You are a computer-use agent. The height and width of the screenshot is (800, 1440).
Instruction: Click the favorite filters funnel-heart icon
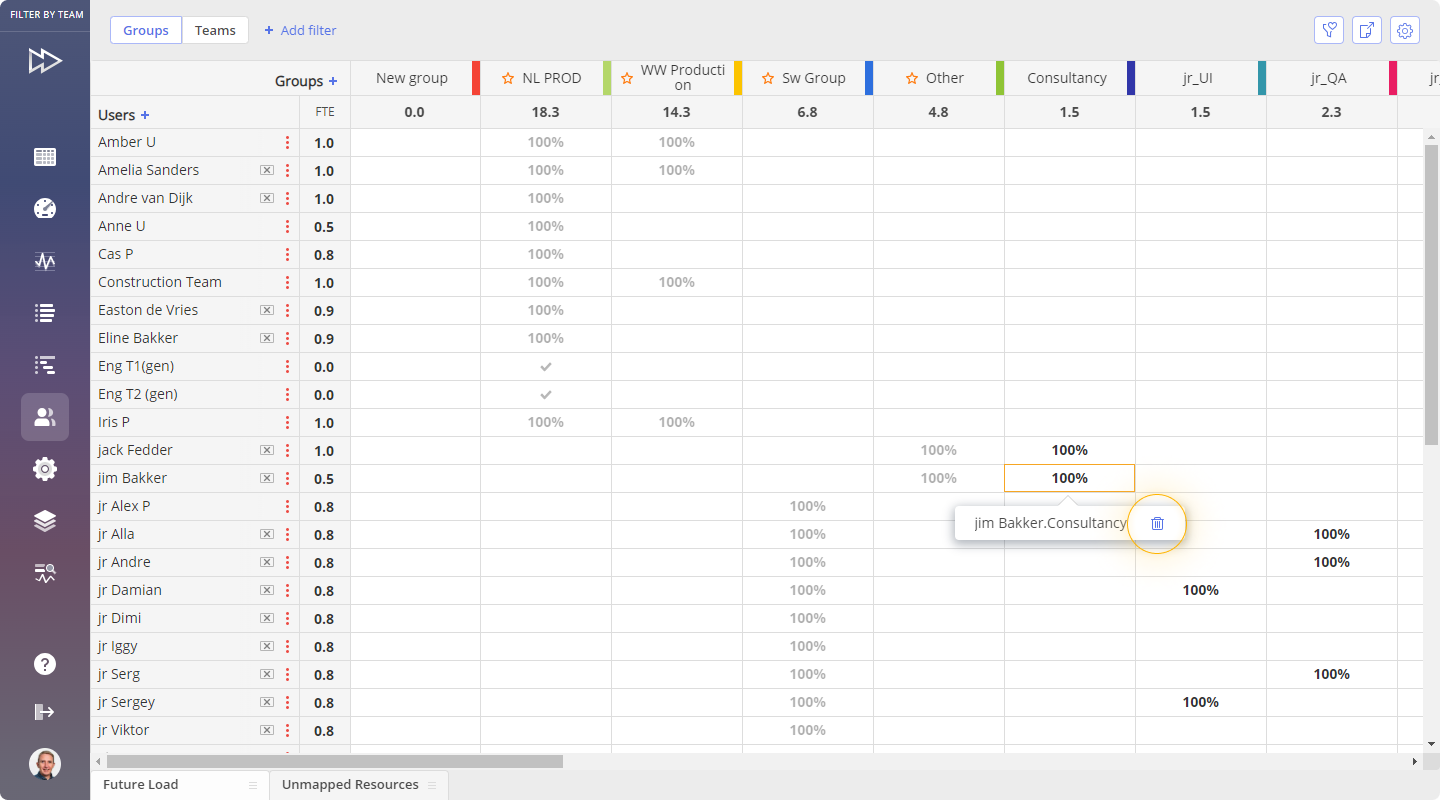click(1329, 30)
